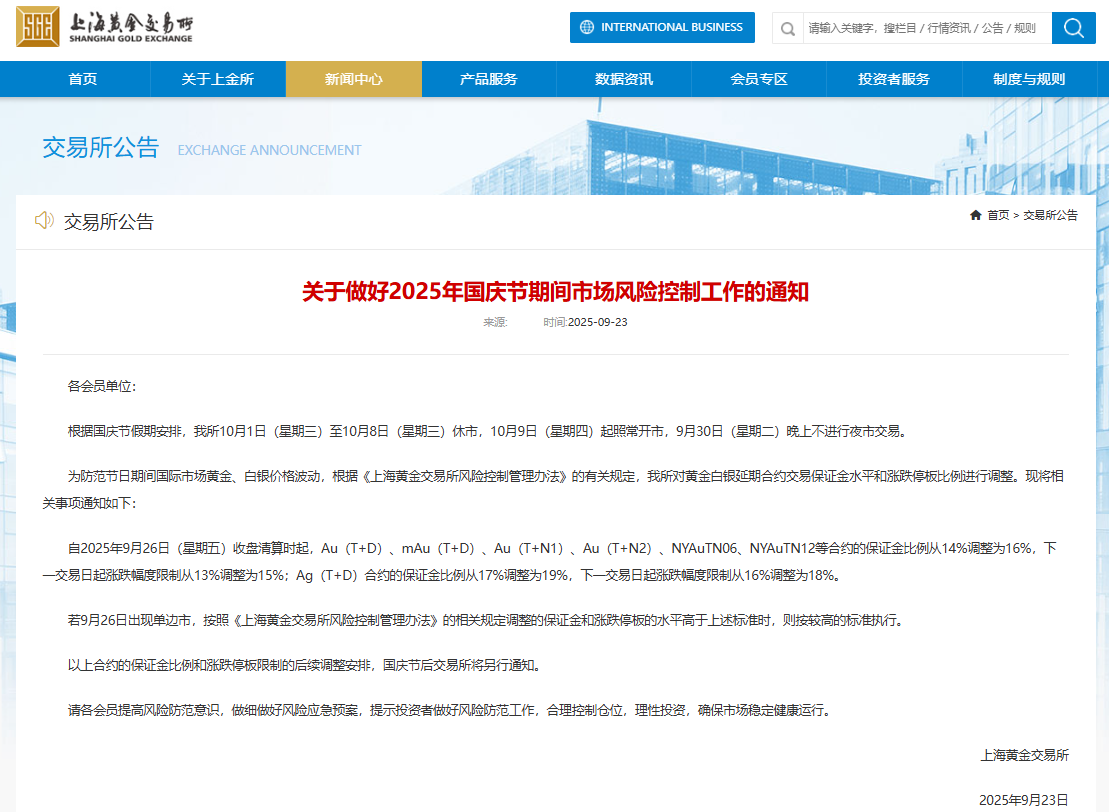Click the blue search magnifier button
This screenshot has height=812, width=1109.
point(1073,28)
